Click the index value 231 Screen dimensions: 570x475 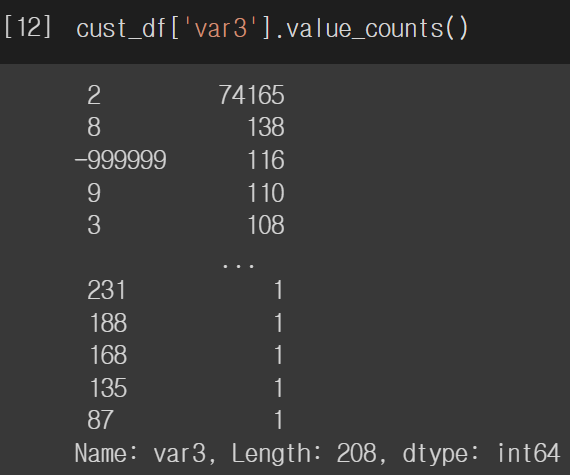(x=107, y=290)
